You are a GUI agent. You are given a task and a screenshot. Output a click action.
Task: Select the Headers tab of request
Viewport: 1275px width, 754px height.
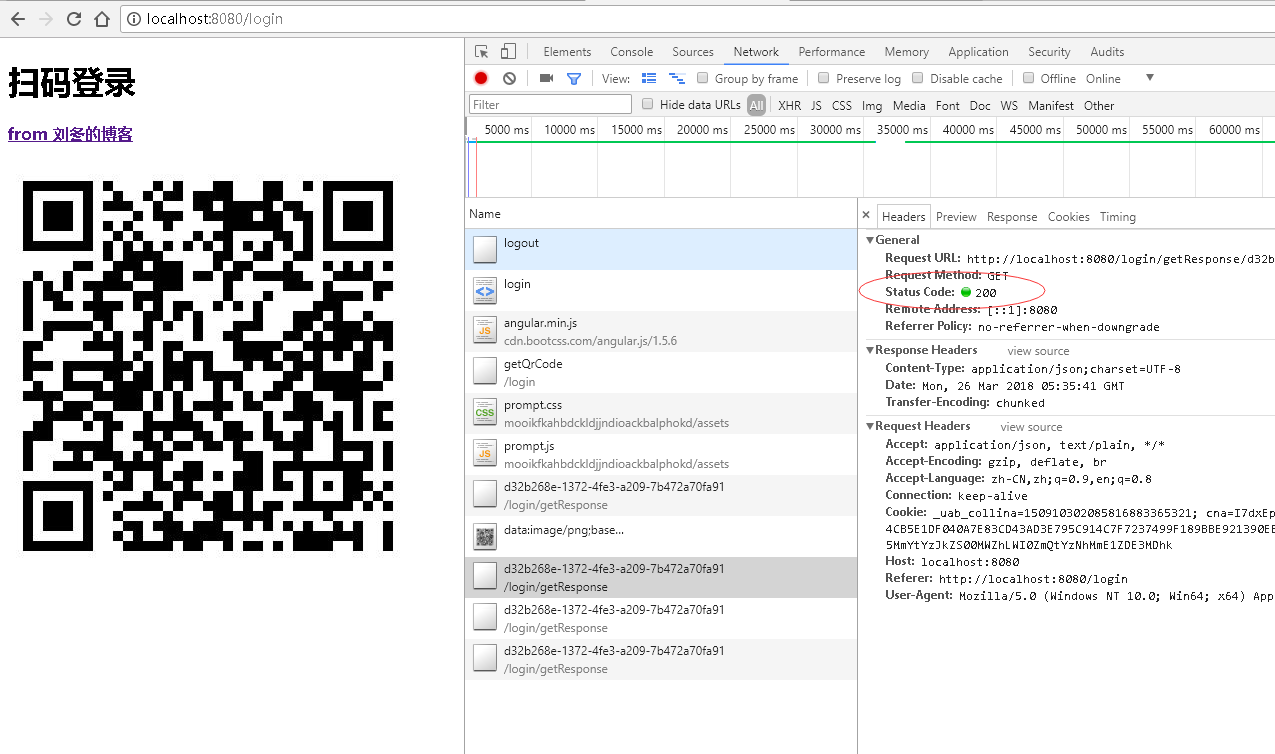pos(904,217)
